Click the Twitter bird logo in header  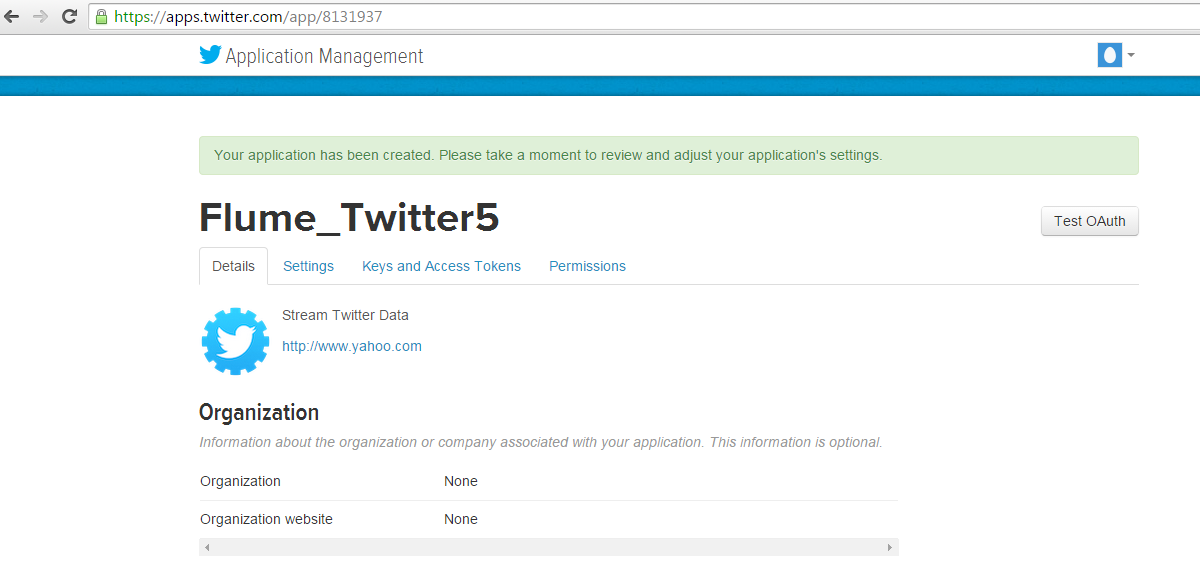[x=210, y=55]
